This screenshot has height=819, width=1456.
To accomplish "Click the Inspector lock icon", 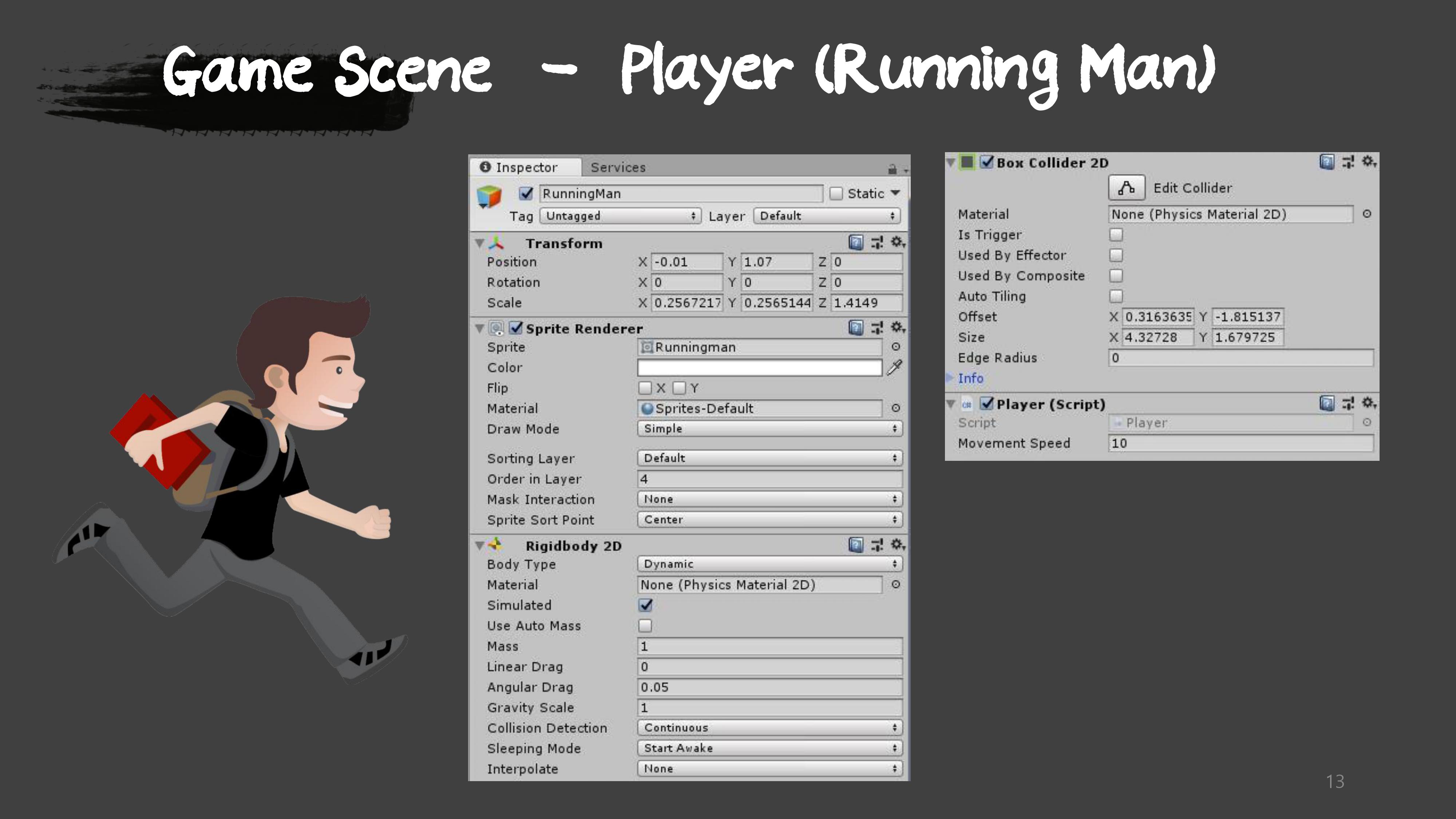I will coord(893,169).
